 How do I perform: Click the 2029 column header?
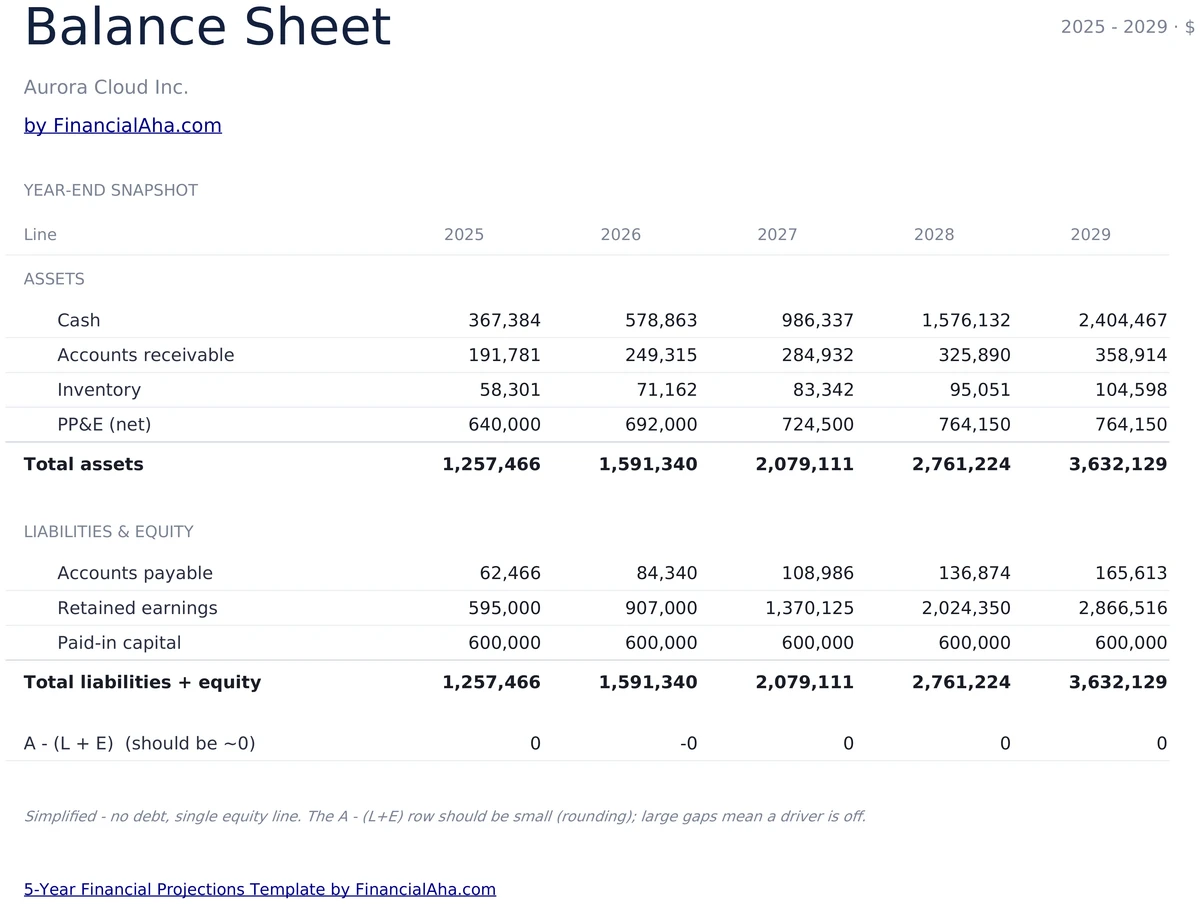point(1090,235)
